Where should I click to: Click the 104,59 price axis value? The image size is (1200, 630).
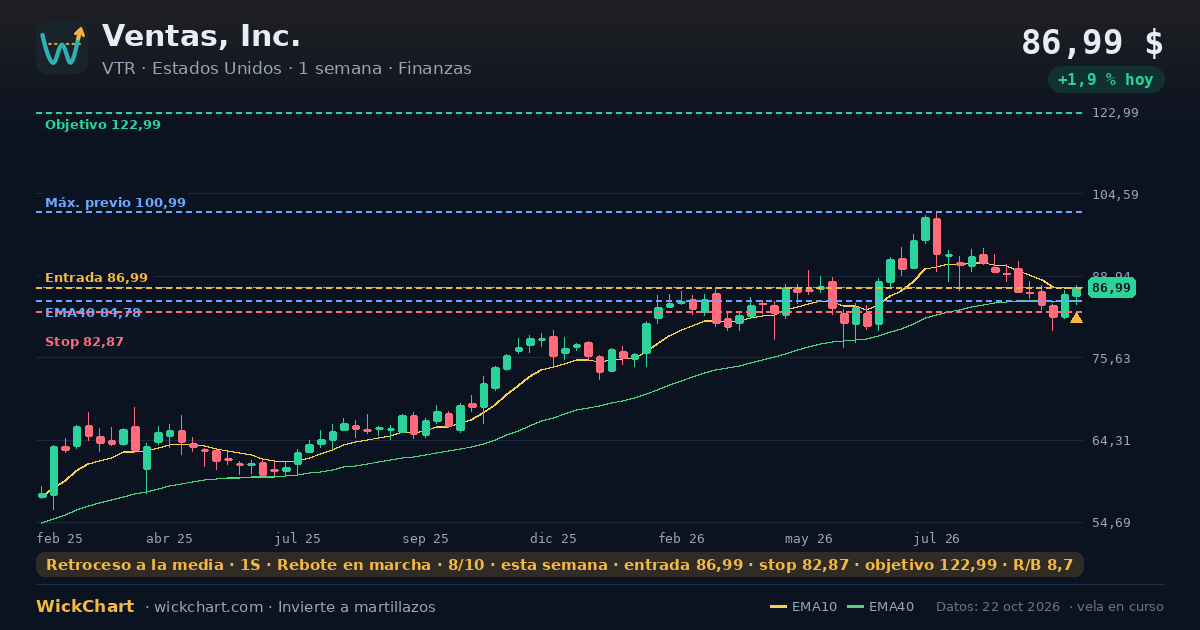1115,194
